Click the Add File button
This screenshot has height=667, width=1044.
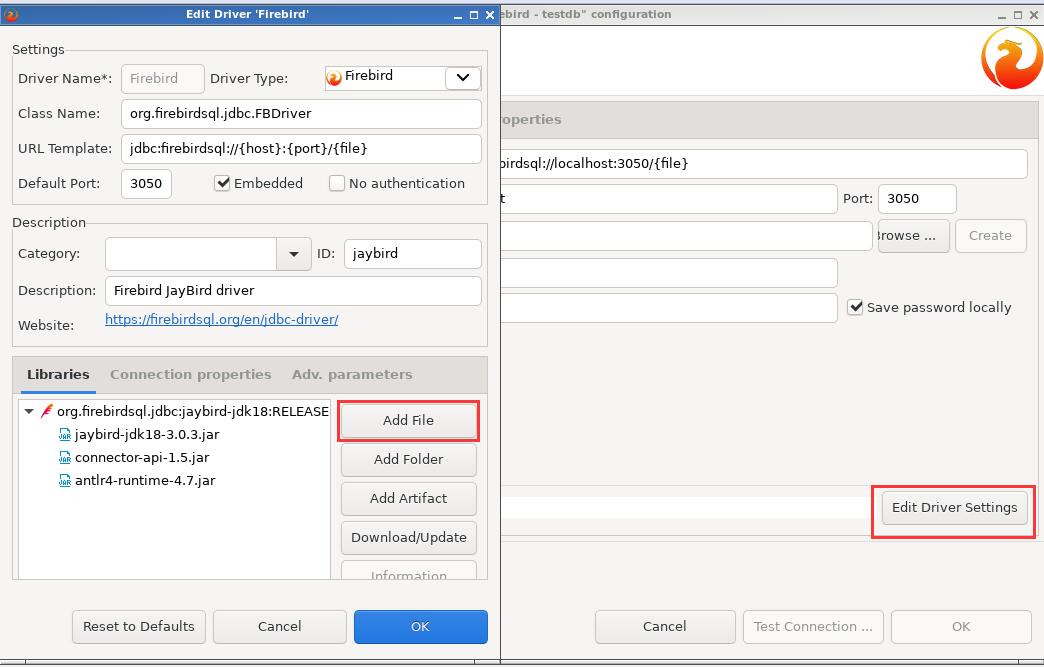[408, 421]
